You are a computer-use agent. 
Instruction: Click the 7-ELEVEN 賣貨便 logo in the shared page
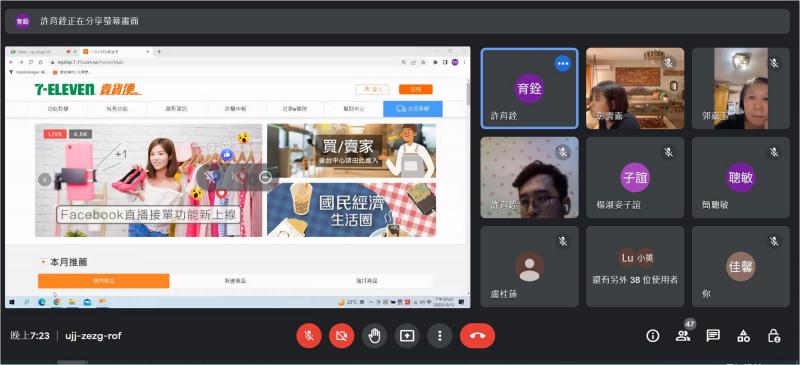[88, 90]
